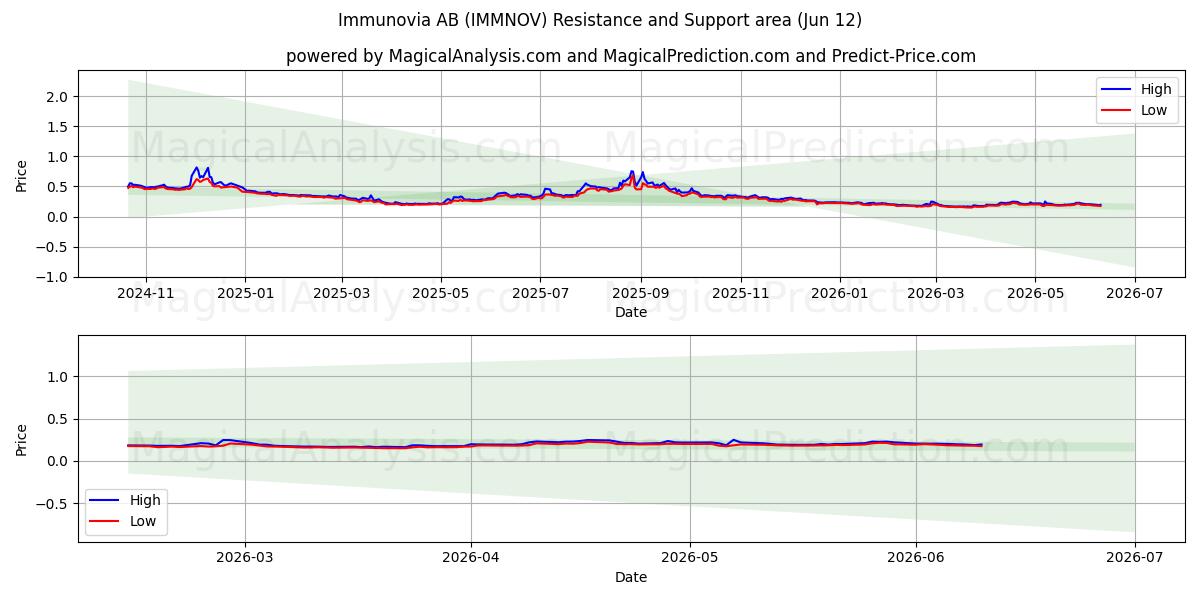
Task: Click the top chart x-axis label '2024-11'
Action: (x=146, y=293)
